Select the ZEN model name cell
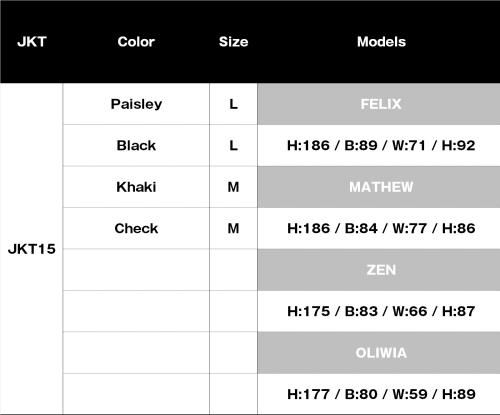 coord(379,270)
